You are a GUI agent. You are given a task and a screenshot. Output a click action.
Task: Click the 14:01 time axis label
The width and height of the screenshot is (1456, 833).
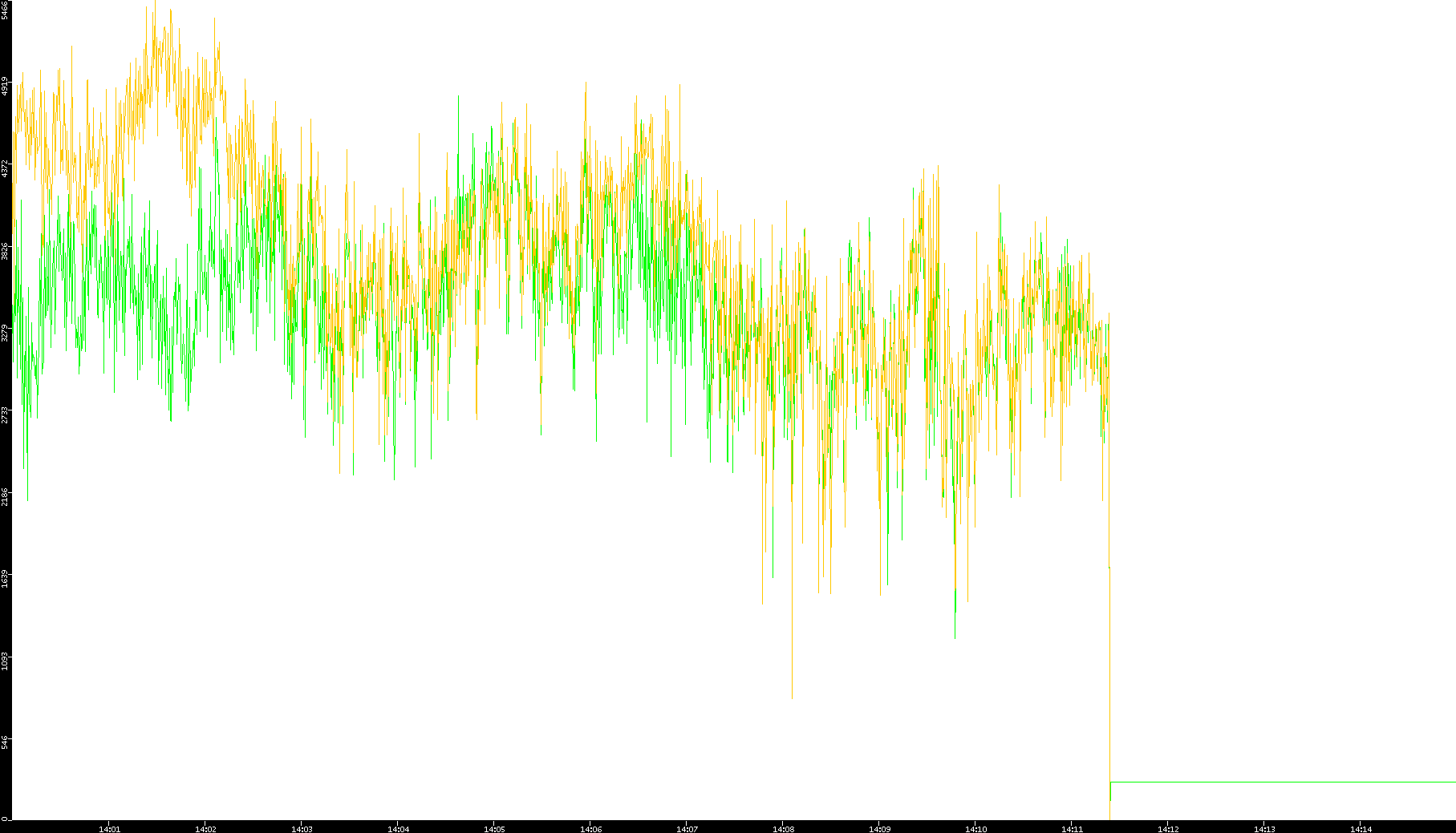point(109,829)
